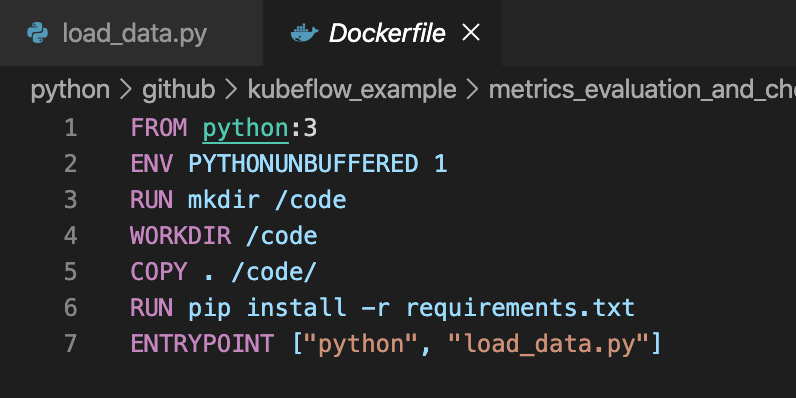
Task: Click the Python icon on load_data.py tab
Action: [x=38, y=34]
